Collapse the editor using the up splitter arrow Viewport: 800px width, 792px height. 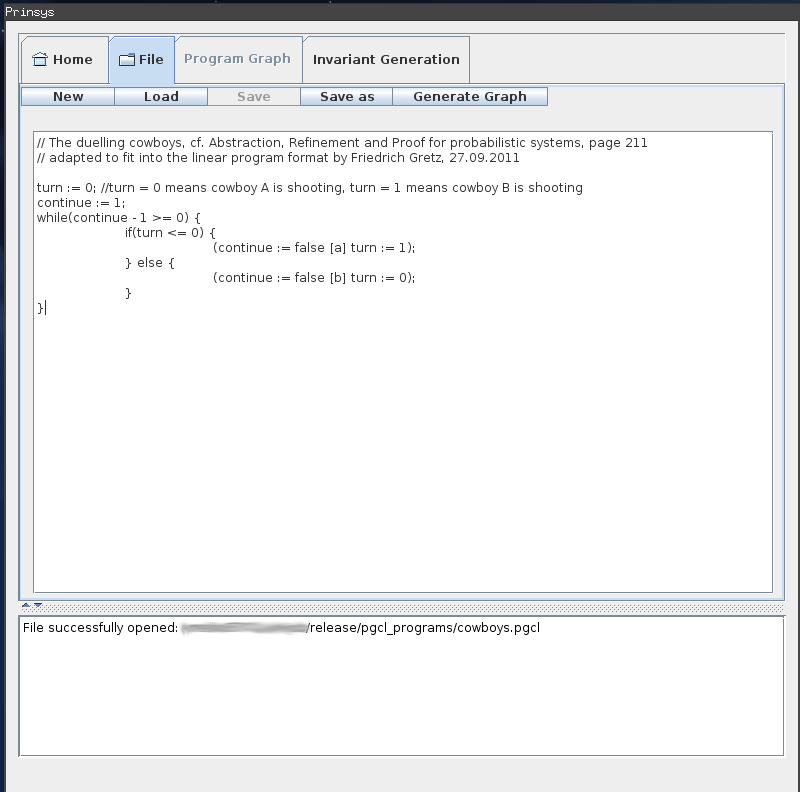pos(26,605)
